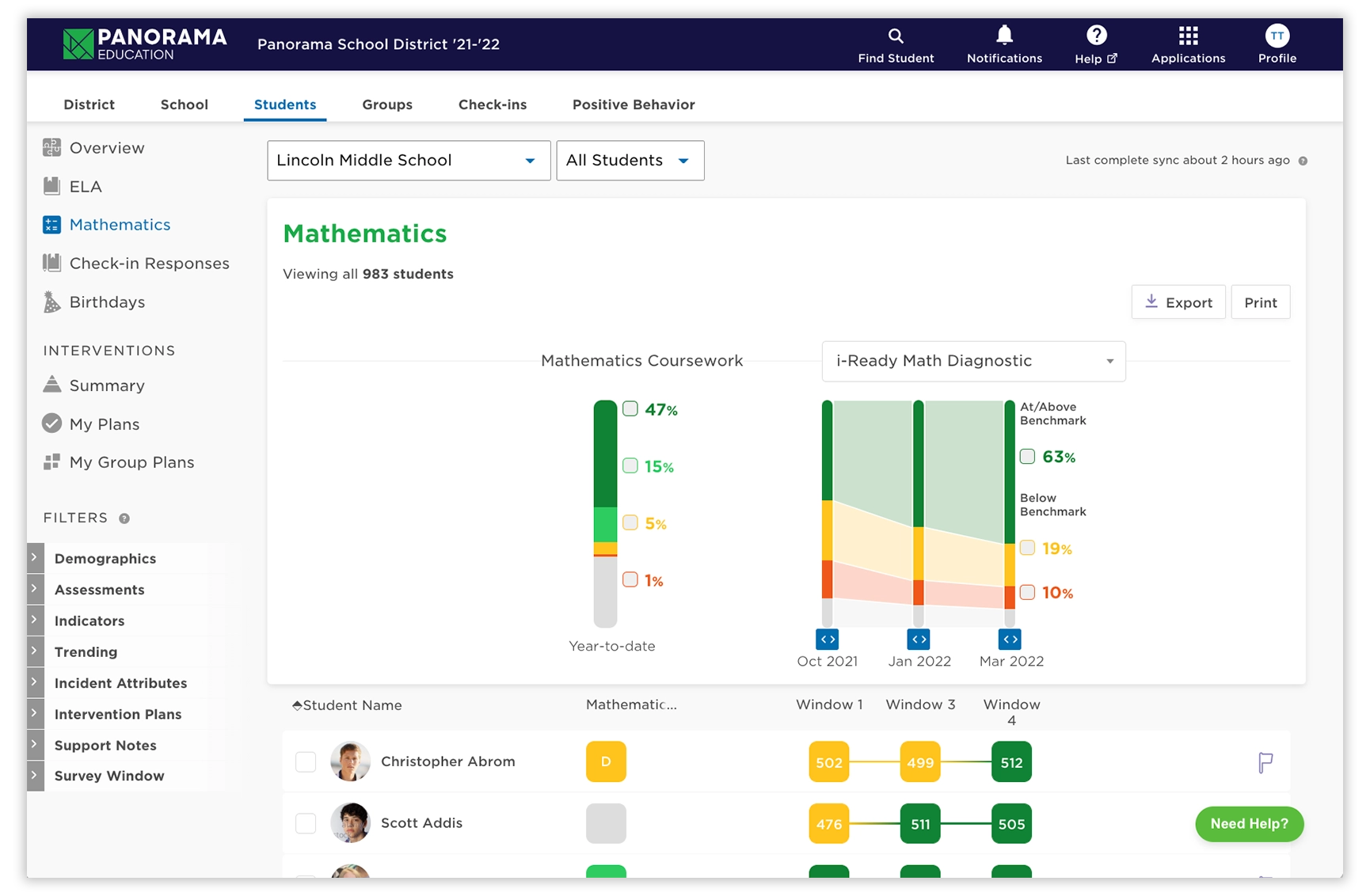Toggle the 47% coursework checkbox
Screen dimensions: 1370x896
pyautogui.click(x=630, y=408)
